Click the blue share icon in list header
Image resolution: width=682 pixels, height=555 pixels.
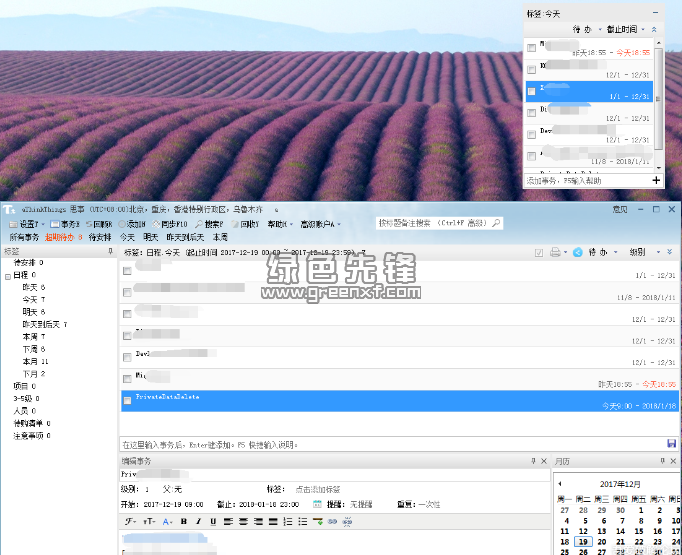[577, 252]
